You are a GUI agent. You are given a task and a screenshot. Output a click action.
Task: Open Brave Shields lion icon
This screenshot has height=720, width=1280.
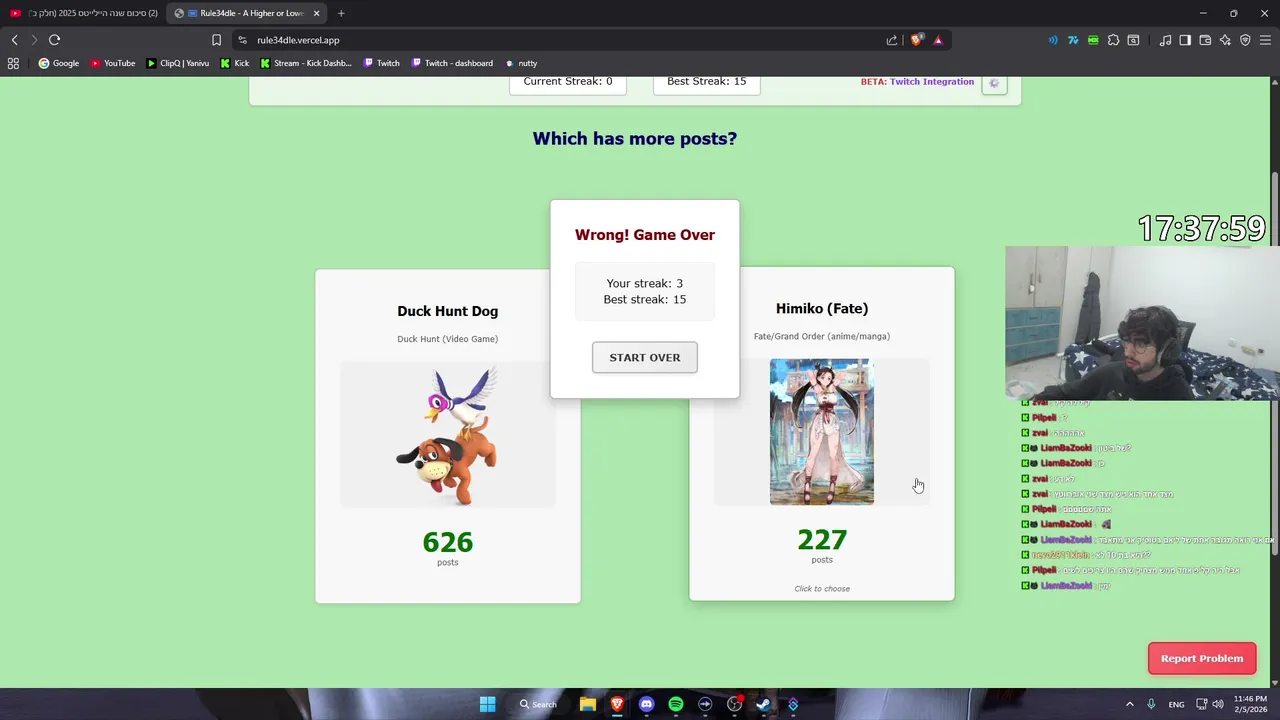point(916,40)
